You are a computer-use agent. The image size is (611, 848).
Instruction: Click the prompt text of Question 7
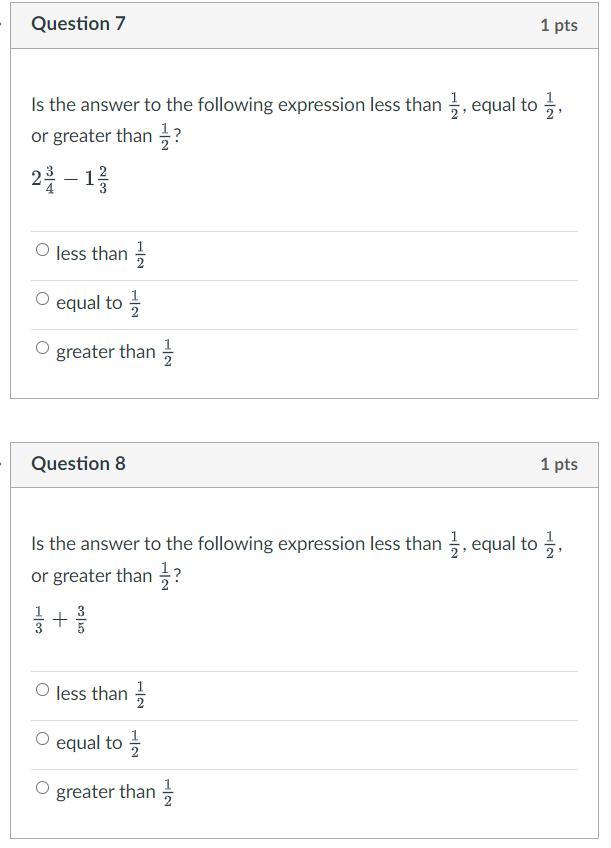point(297,120)
